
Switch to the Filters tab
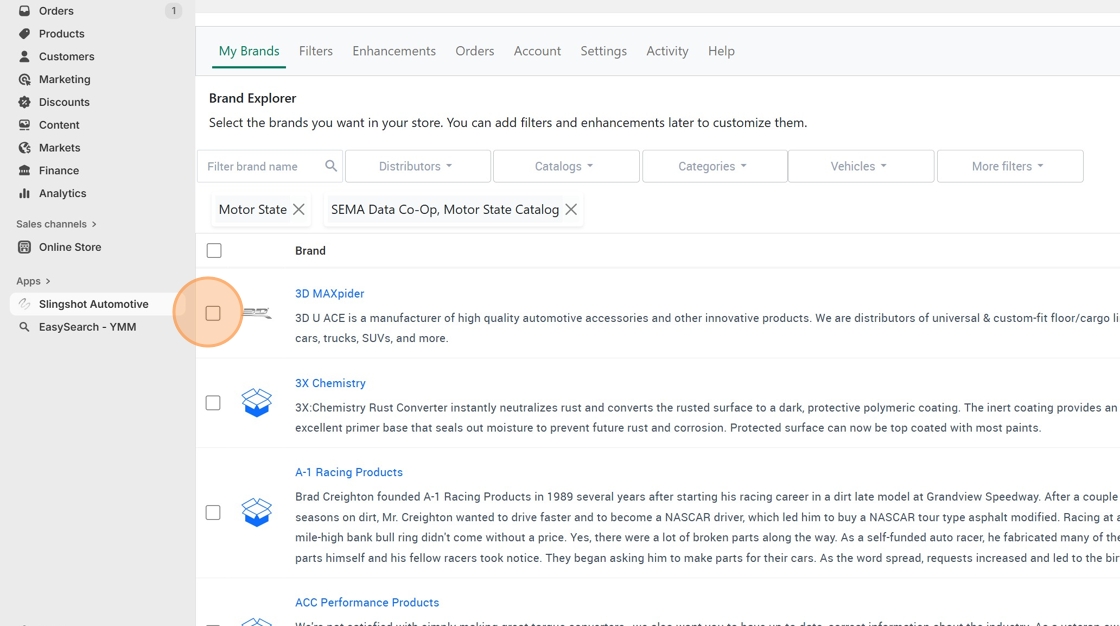316,51
